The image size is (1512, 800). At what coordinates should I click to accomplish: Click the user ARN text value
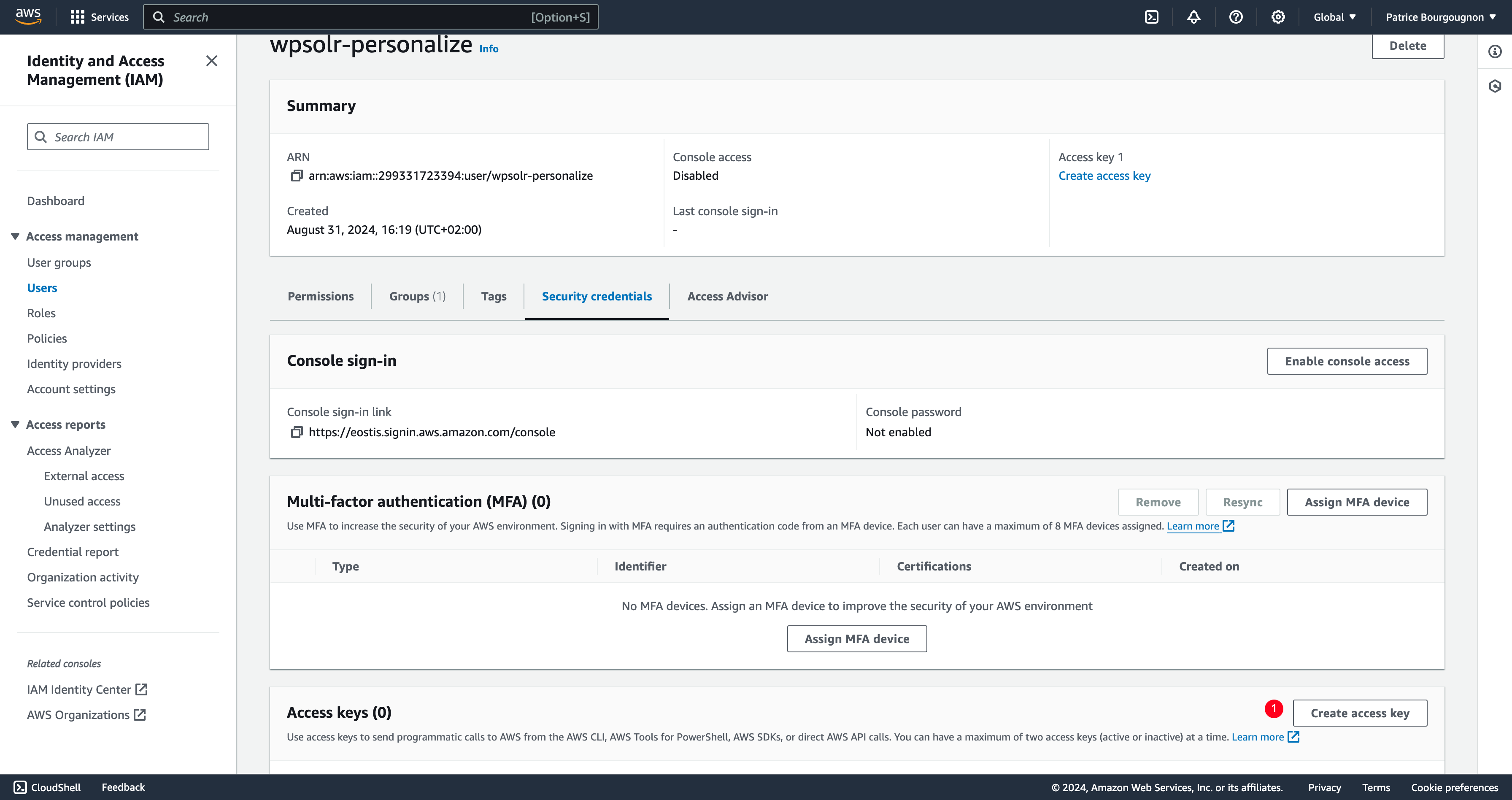pyautogui.click(x=451, y=176)
